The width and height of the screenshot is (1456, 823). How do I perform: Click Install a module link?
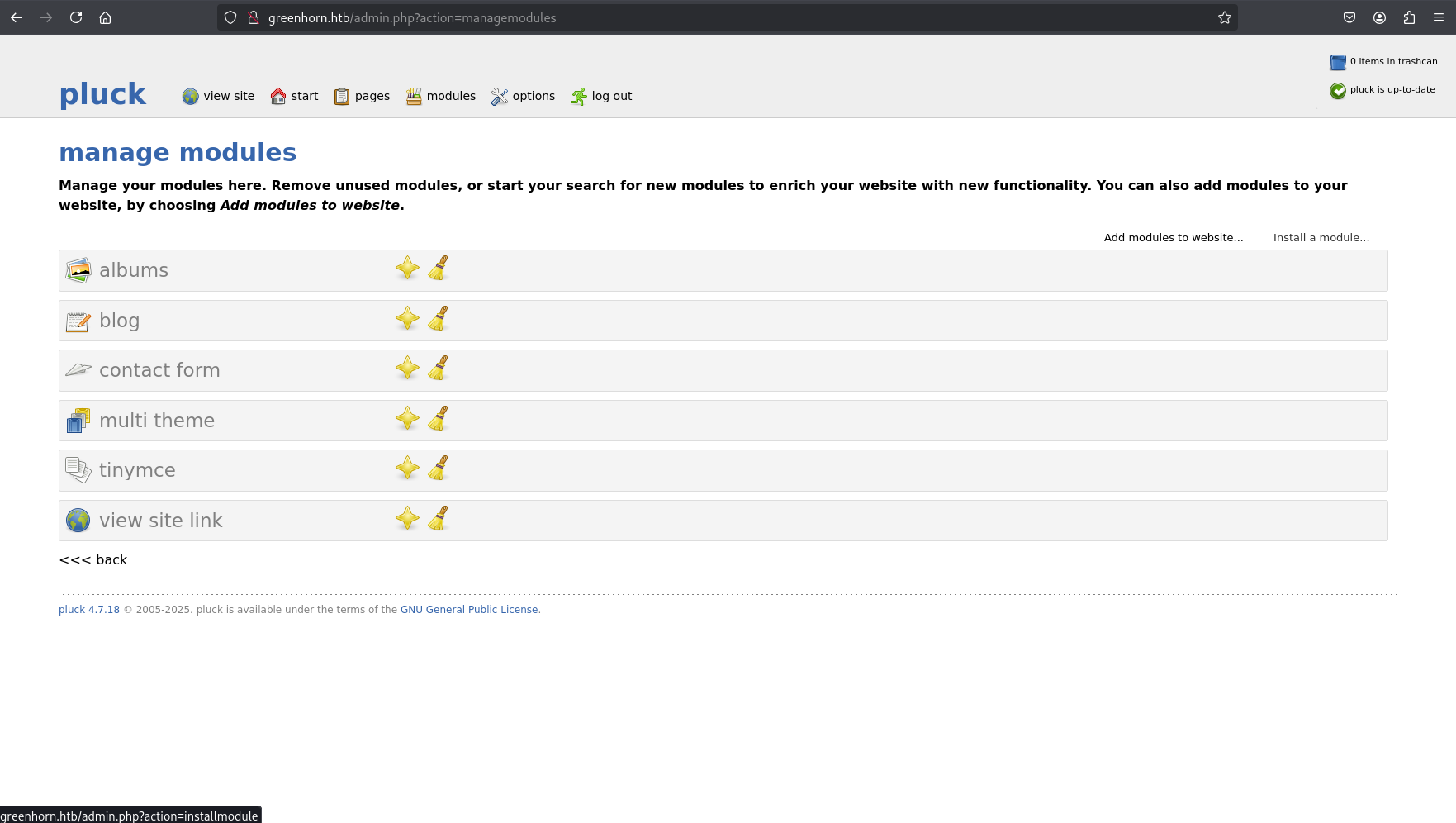point(1321,238)
